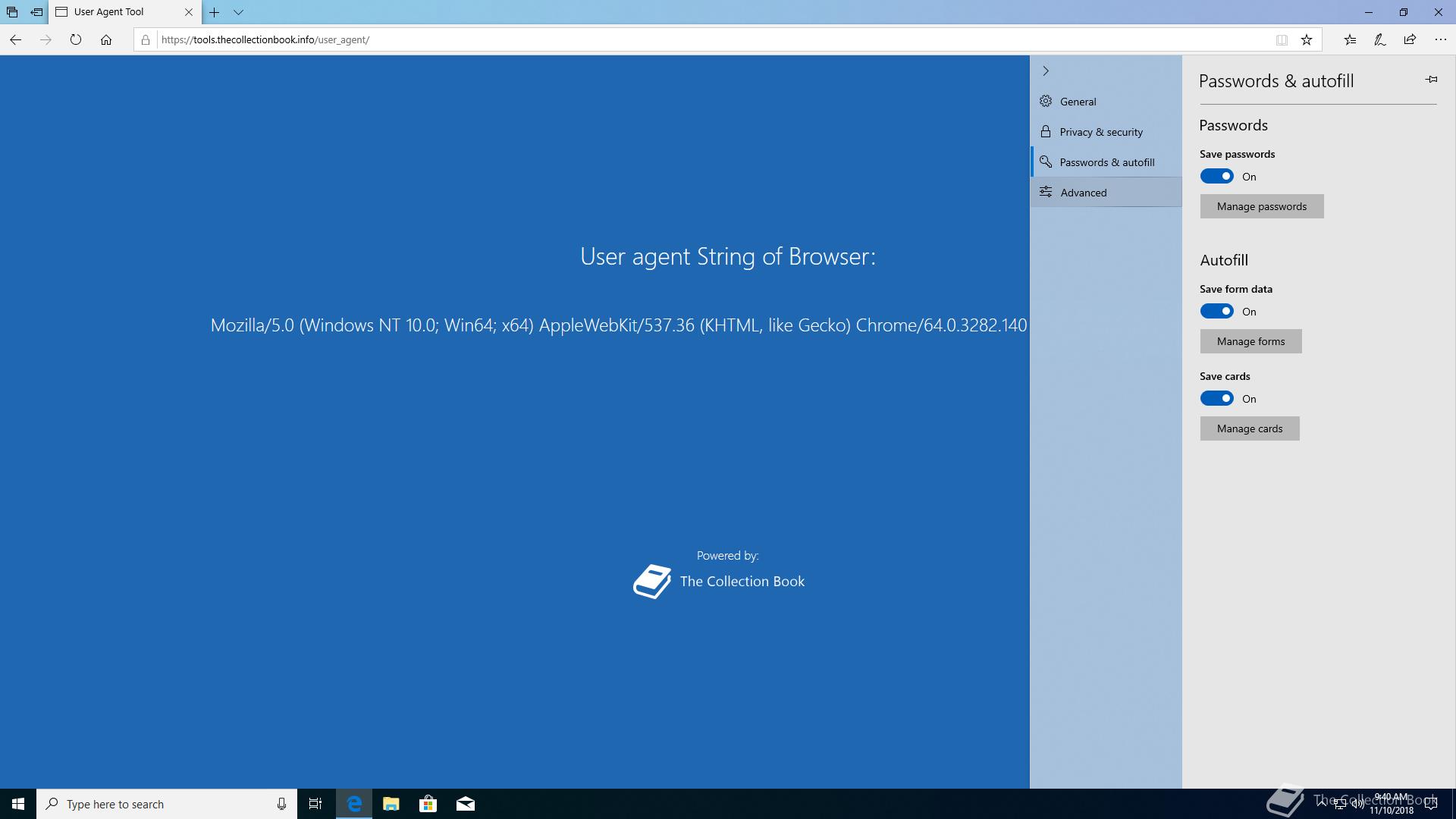Toggle Save form data switch

click(1216, 311)
